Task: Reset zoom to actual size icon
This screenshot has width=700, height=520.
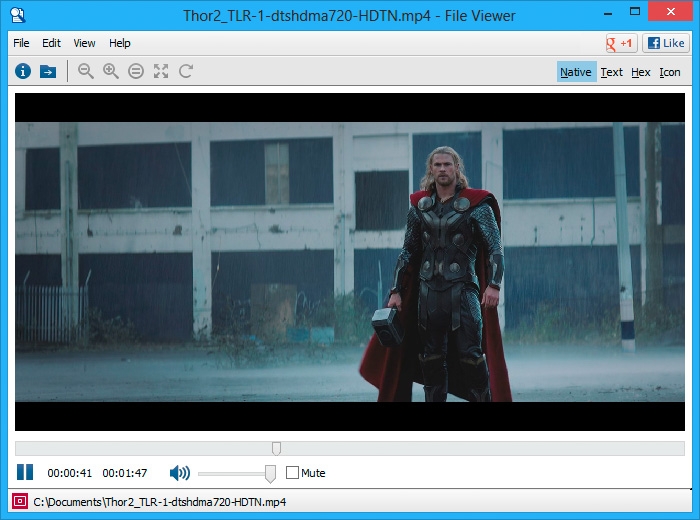Action: pyautogui.click(x=136, y=71)
